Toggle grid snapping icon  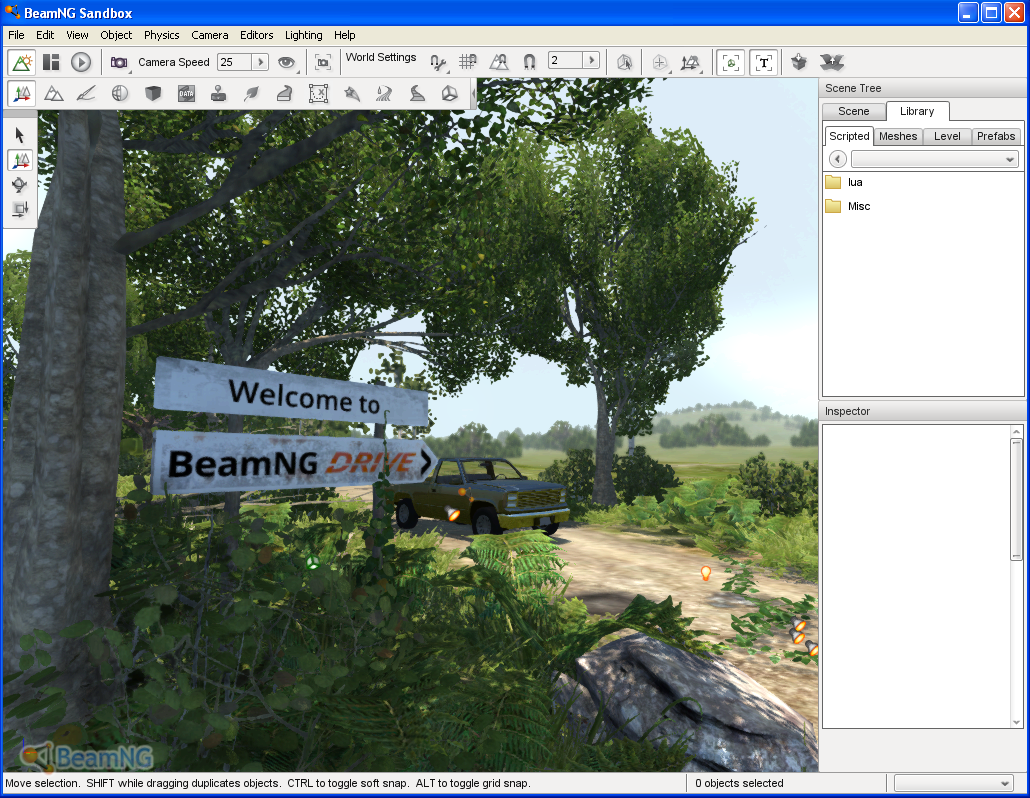tap(468, 62)
